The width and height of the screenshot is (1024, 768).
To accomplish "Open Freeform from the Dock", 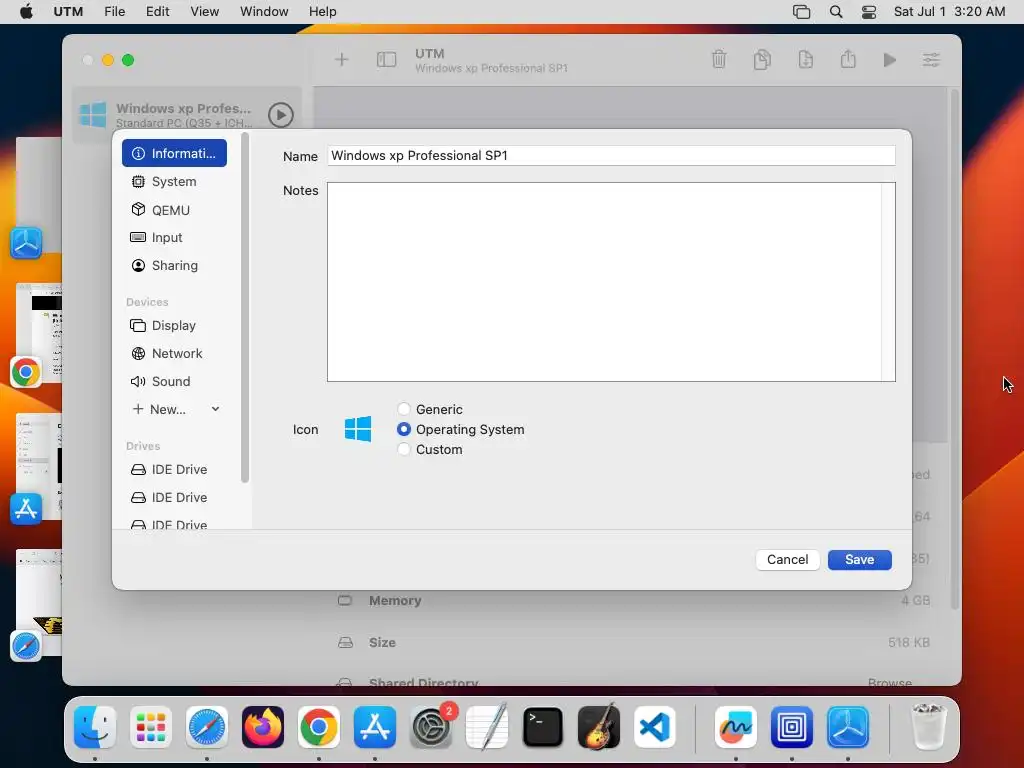I will click(x=736, y=727).
